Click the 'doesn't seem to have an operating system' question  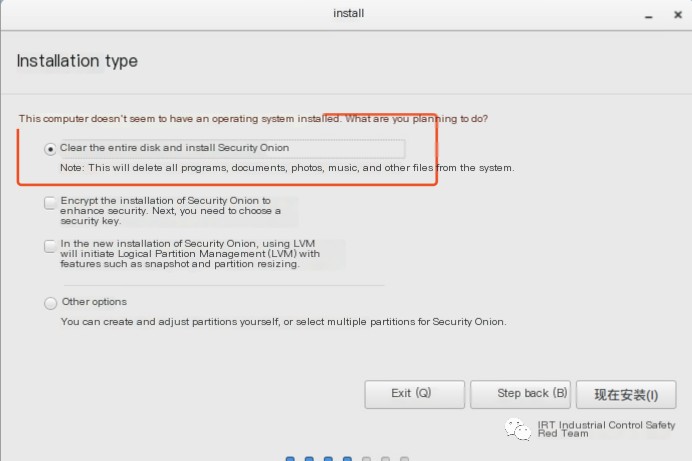[253, 119]
